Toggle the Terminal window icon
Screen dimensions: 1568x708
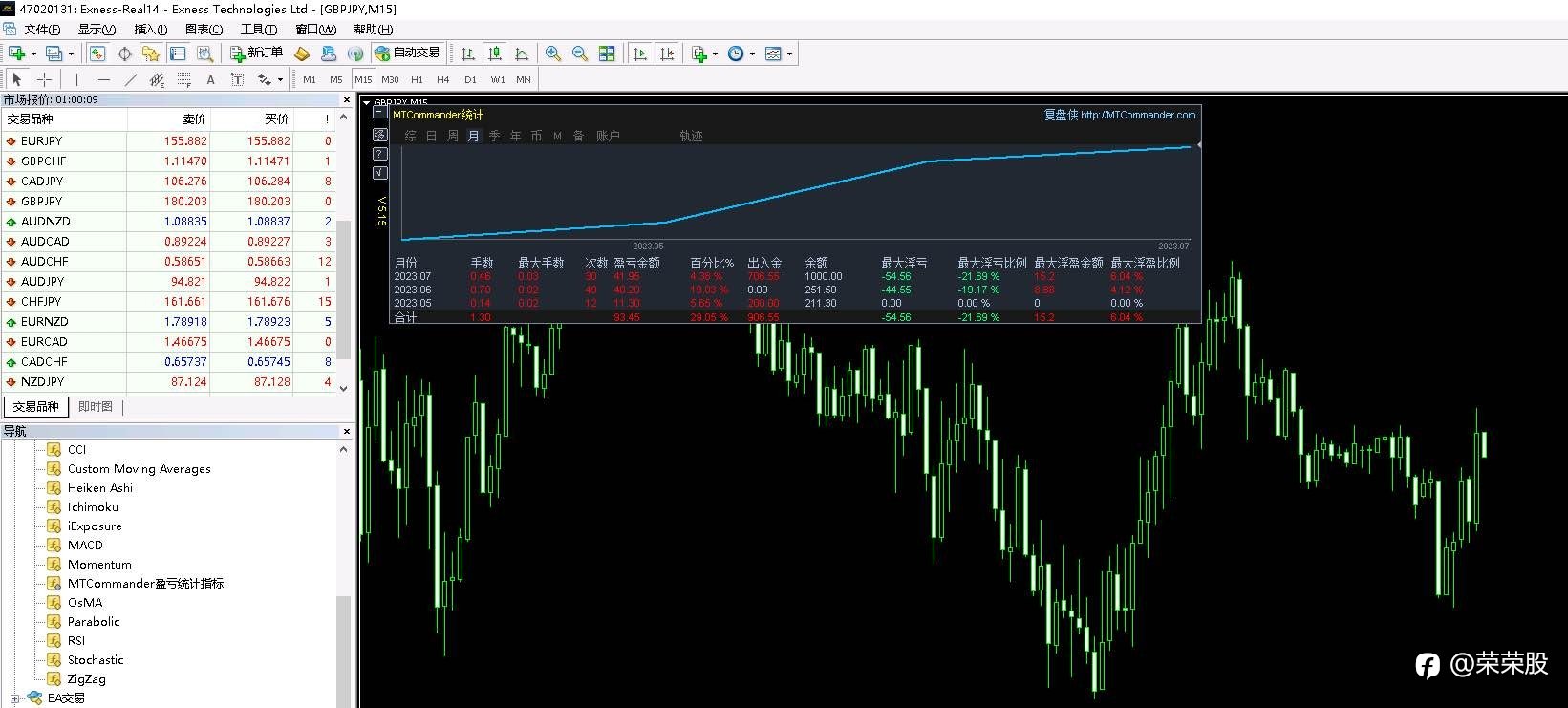click(178, 54)
